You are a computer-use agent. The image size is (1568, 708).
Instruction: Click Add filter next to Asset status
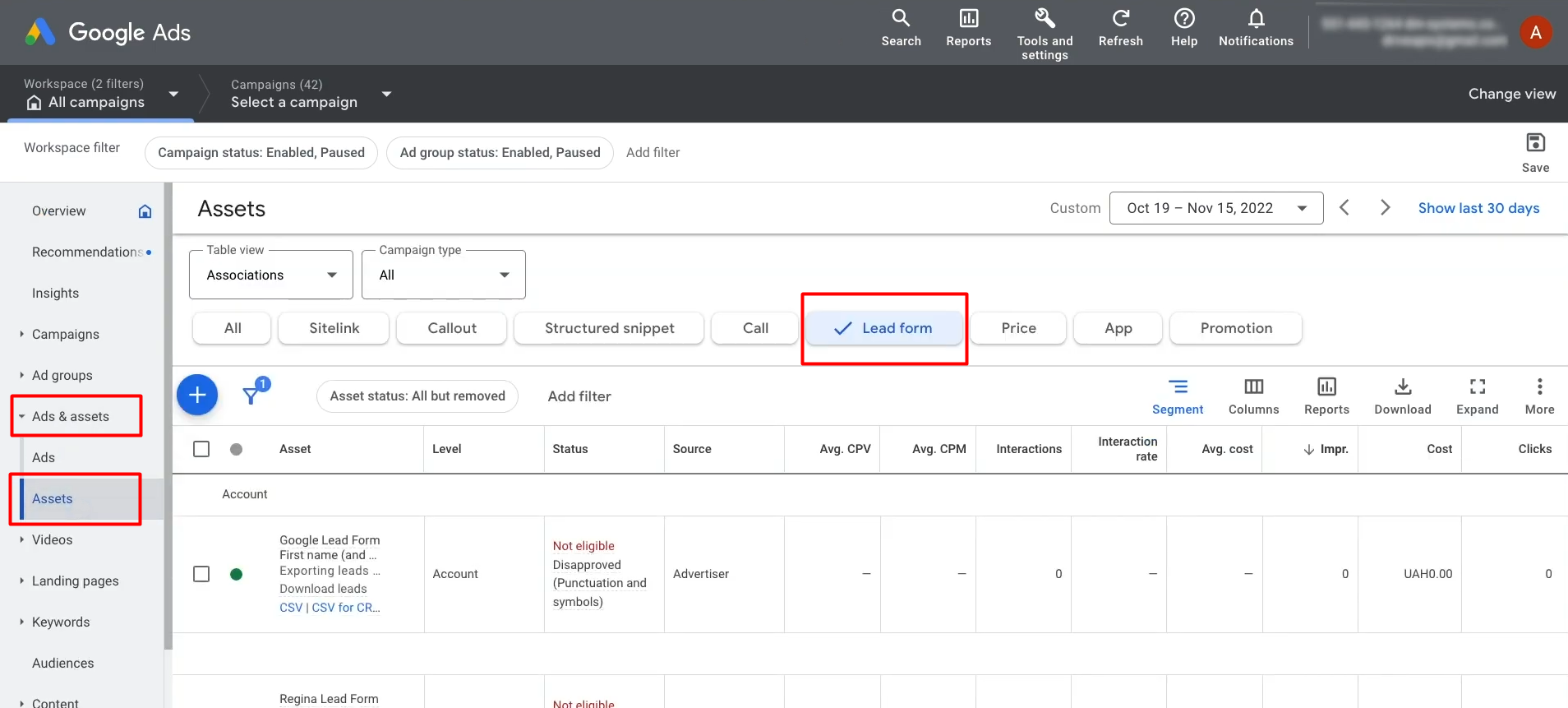(x=579, y=396)
